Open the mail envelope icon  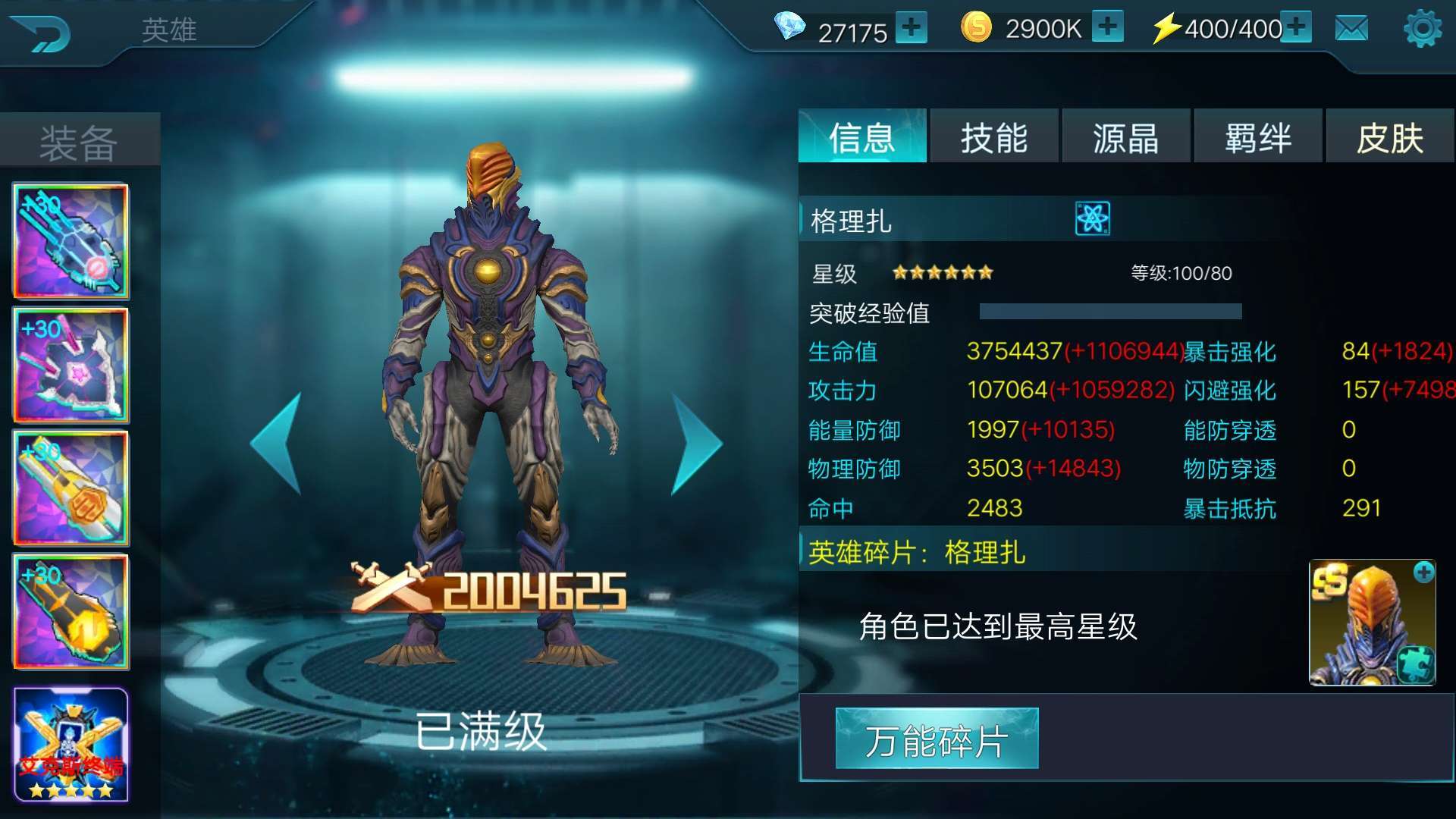(x=1351, y=29)
